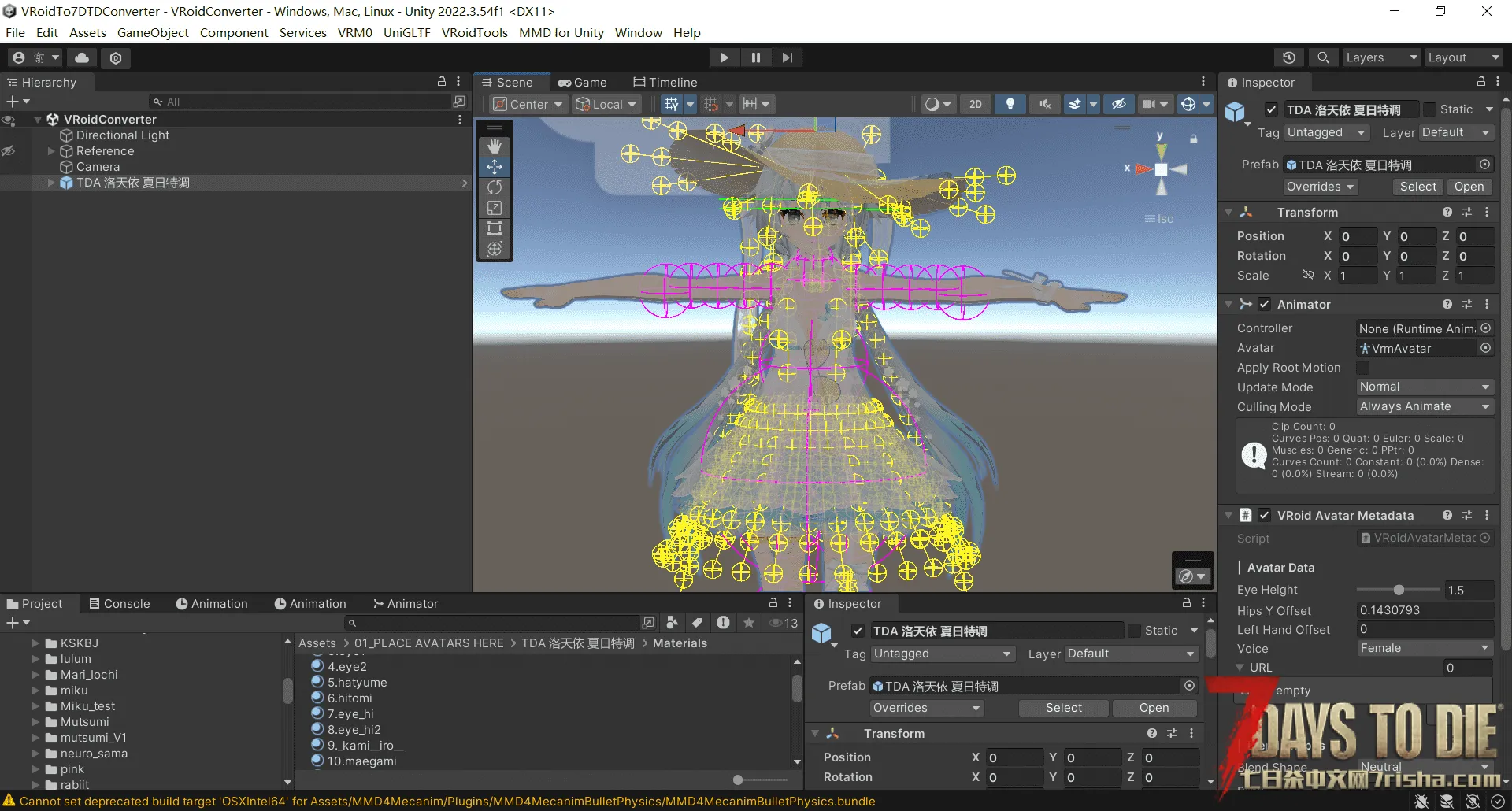The width and height of the screenshot is (1512, 811).
Task: Select the Hand view tool
Action: [495, 146]
